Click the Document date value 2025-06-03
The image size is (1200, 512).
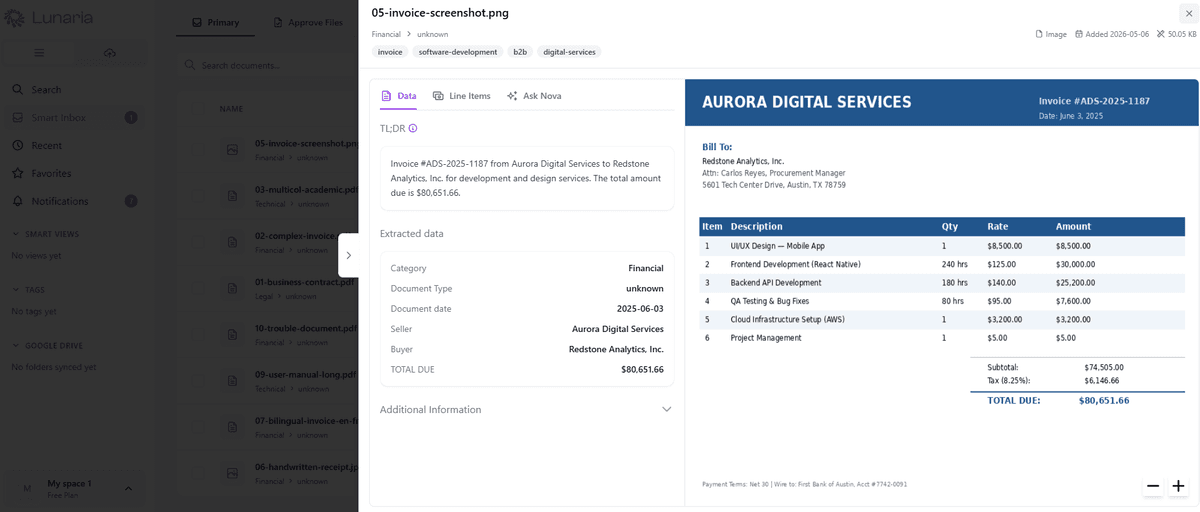(640, 309)
